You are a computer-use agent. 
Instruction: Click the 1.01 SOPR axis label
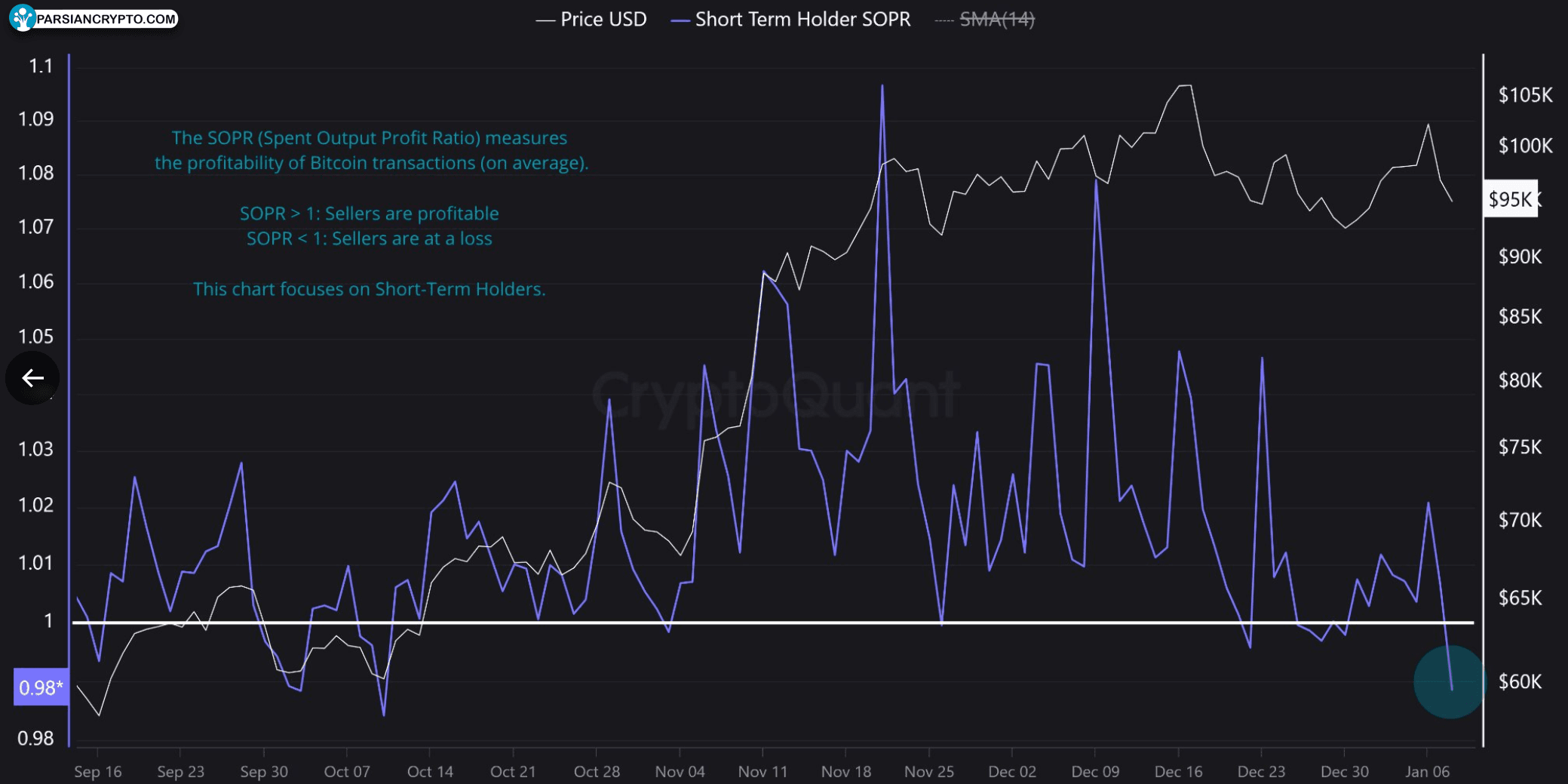pos(35,563)
